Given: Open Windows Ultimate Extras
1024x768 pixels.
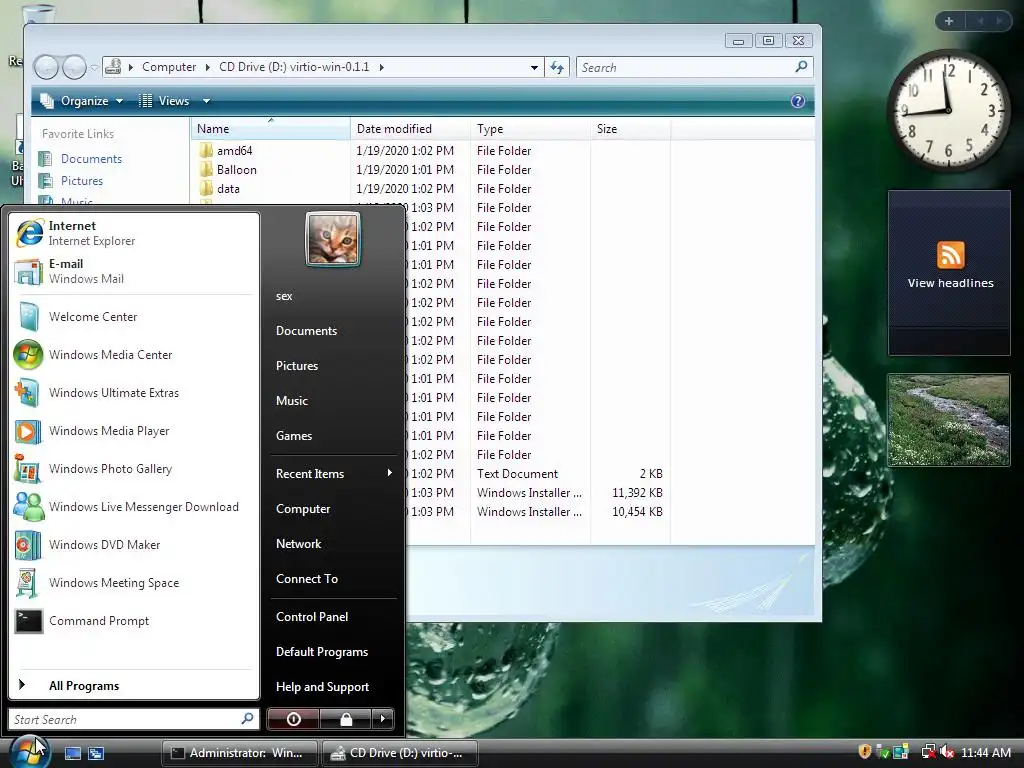Looking at the screenshot, I should (x=134, y=392).
